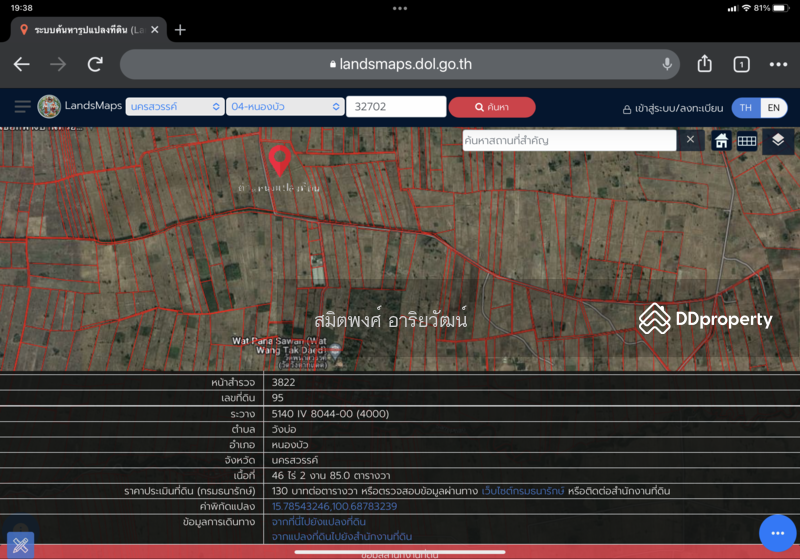
Task: Click the home icon on map toolbar
Action: pyautogui.click(x=721, y=141)
